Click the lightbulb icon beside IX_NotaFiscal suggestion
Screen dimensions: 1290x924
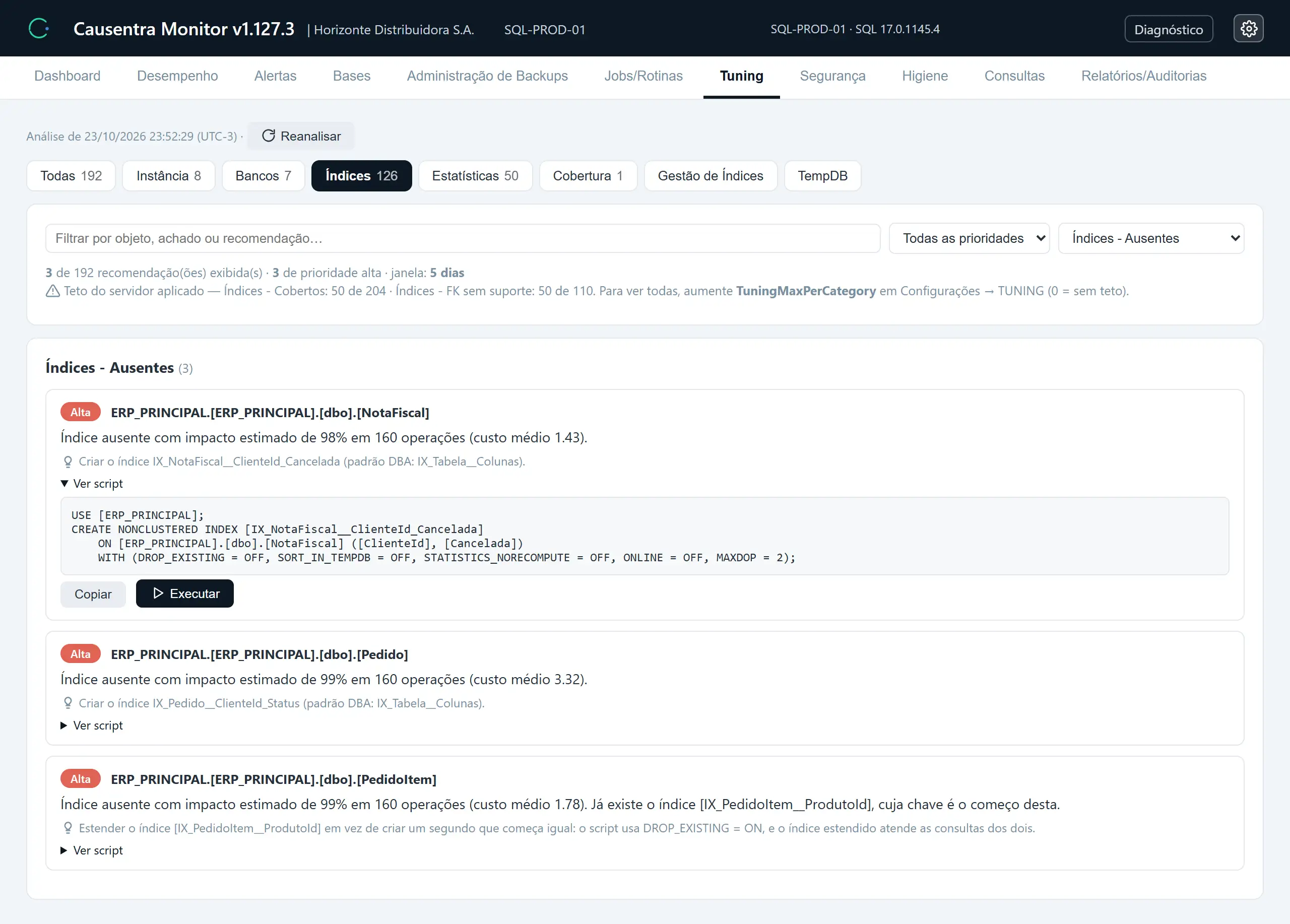(x=68, y=461)
